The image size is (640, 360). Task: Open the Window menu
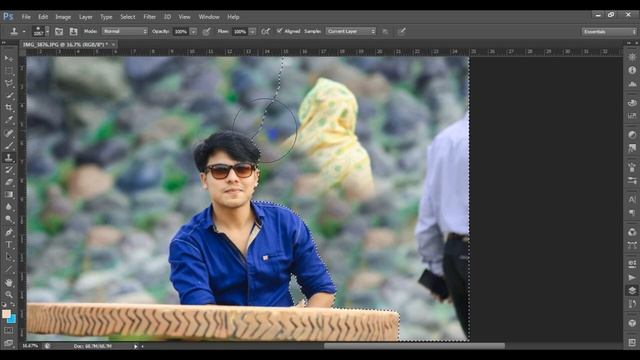(x=209, y=17)
